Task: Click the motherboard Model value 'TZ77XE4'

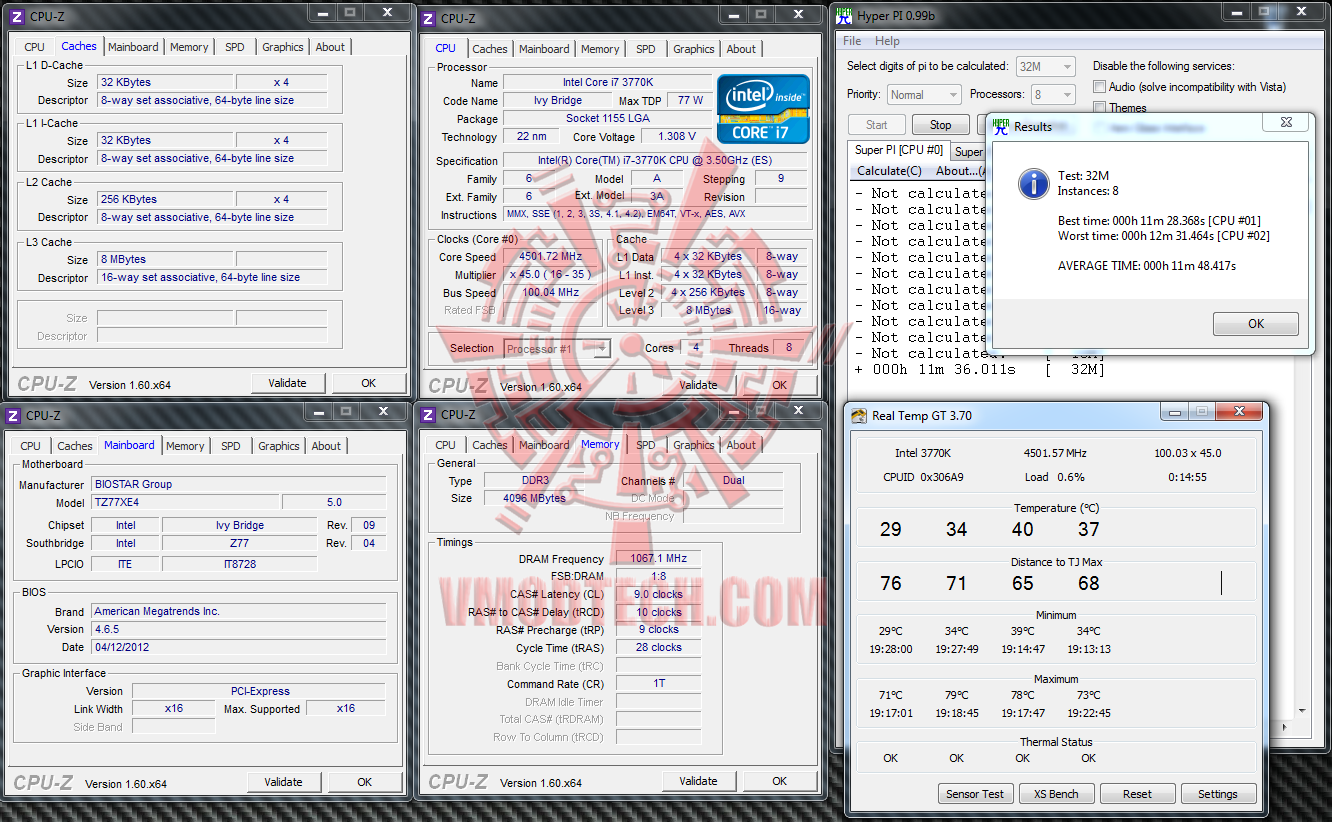Action: (x=185, y=502)
